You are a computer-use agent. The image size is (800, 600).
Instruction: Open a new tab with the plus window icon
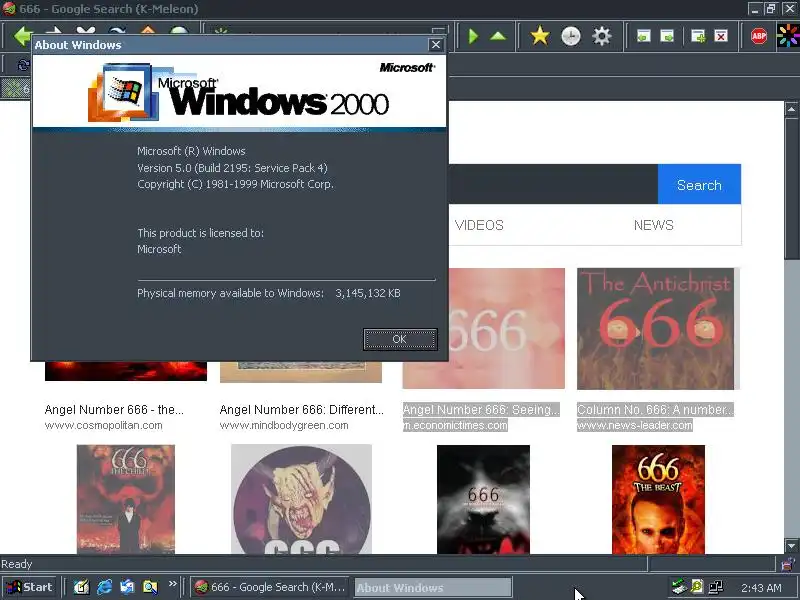[x=697, y=36]
